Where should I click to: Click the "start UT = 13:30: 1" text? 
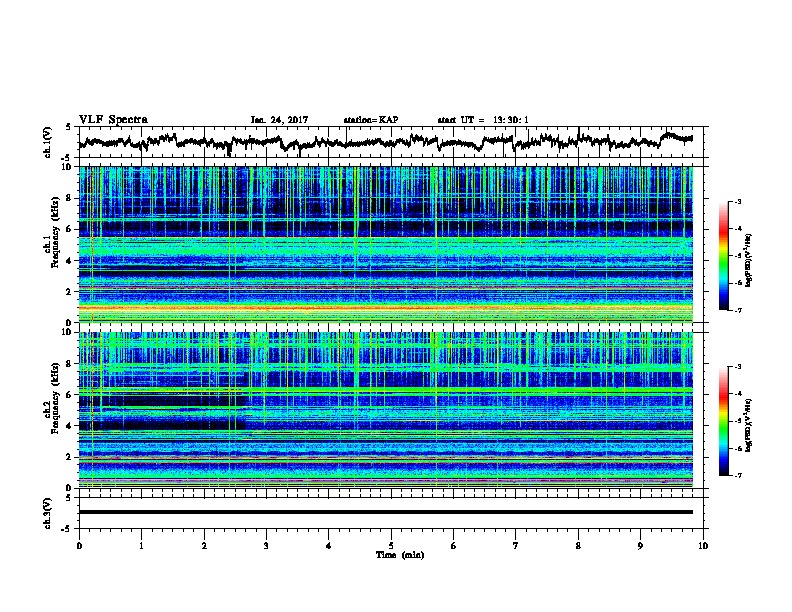point(483,120)
